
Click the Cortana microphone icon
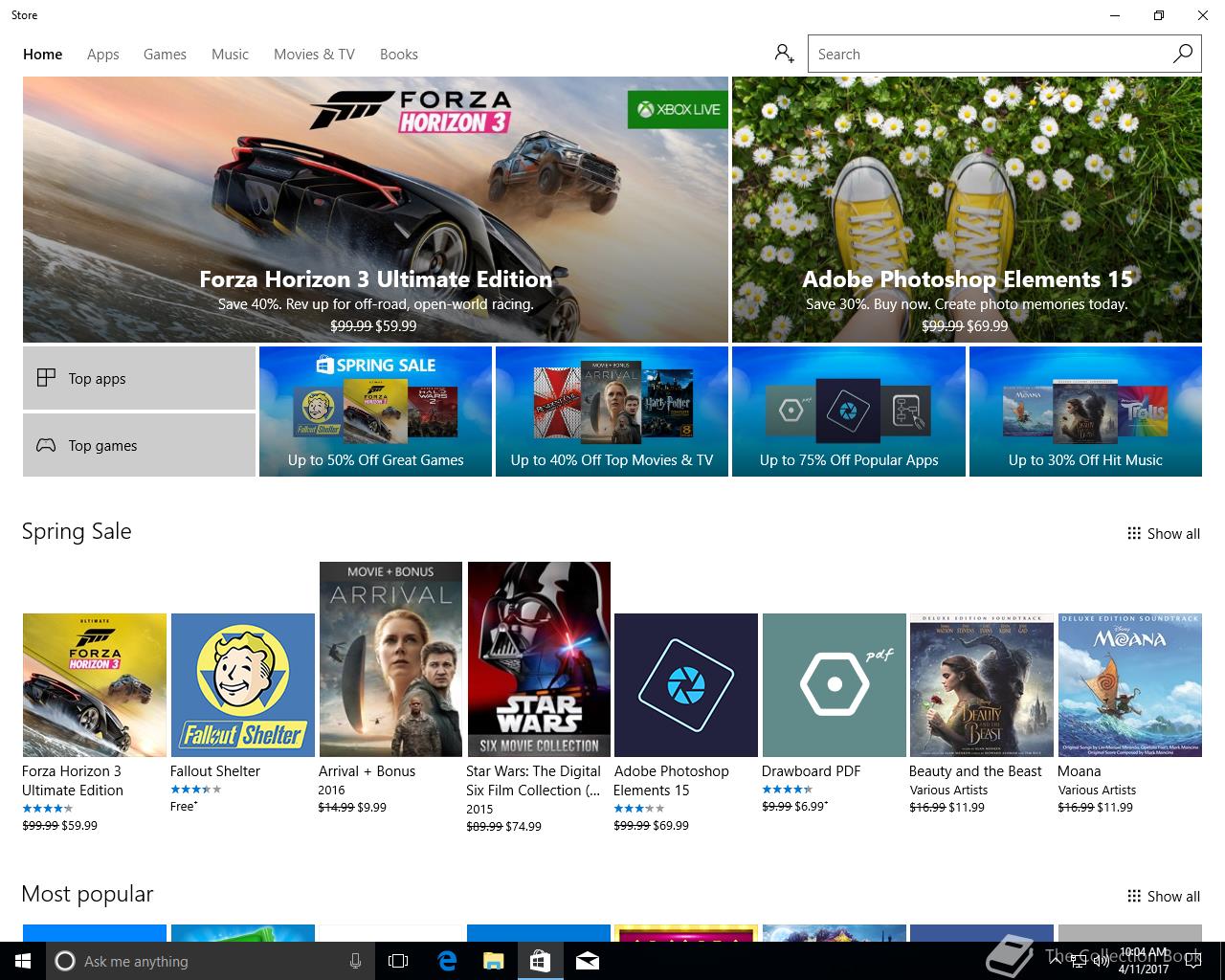coord(356,961)
